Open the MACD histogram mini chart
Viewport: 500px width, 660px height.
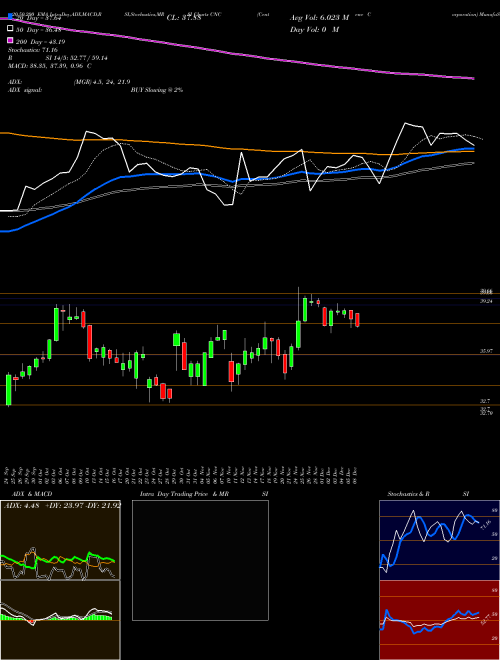click(x=60, y=620)
